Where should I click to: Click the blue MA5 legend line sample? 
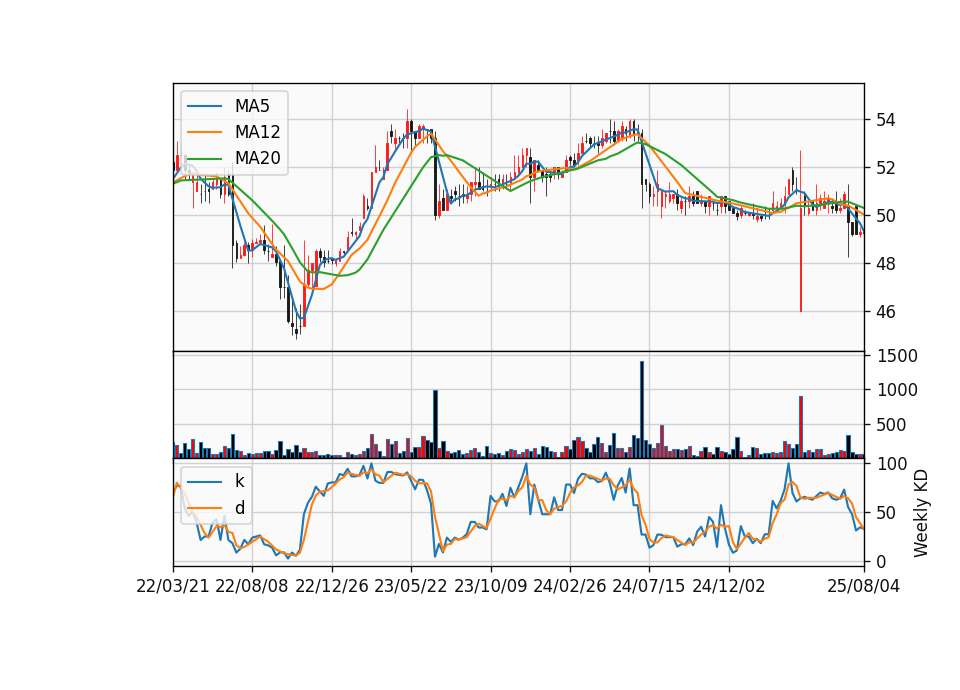pyautogui.click(x=204, y=106)
